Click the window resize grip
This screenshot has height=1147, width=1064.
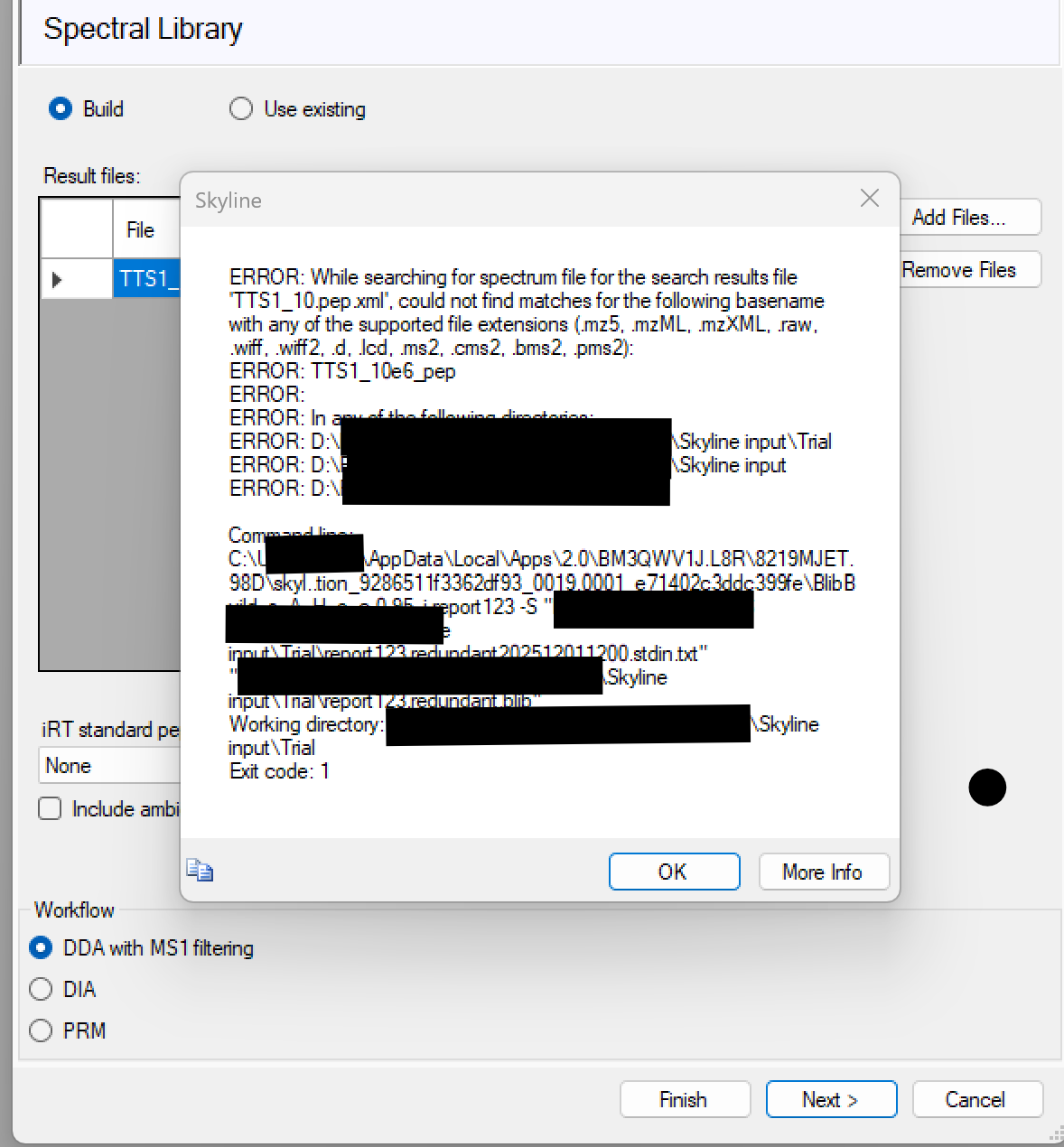point(1054,1136)
